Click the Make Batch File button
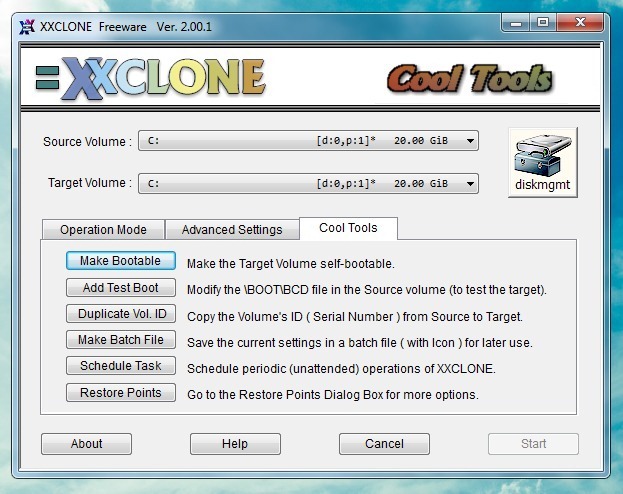 point(120,340)
